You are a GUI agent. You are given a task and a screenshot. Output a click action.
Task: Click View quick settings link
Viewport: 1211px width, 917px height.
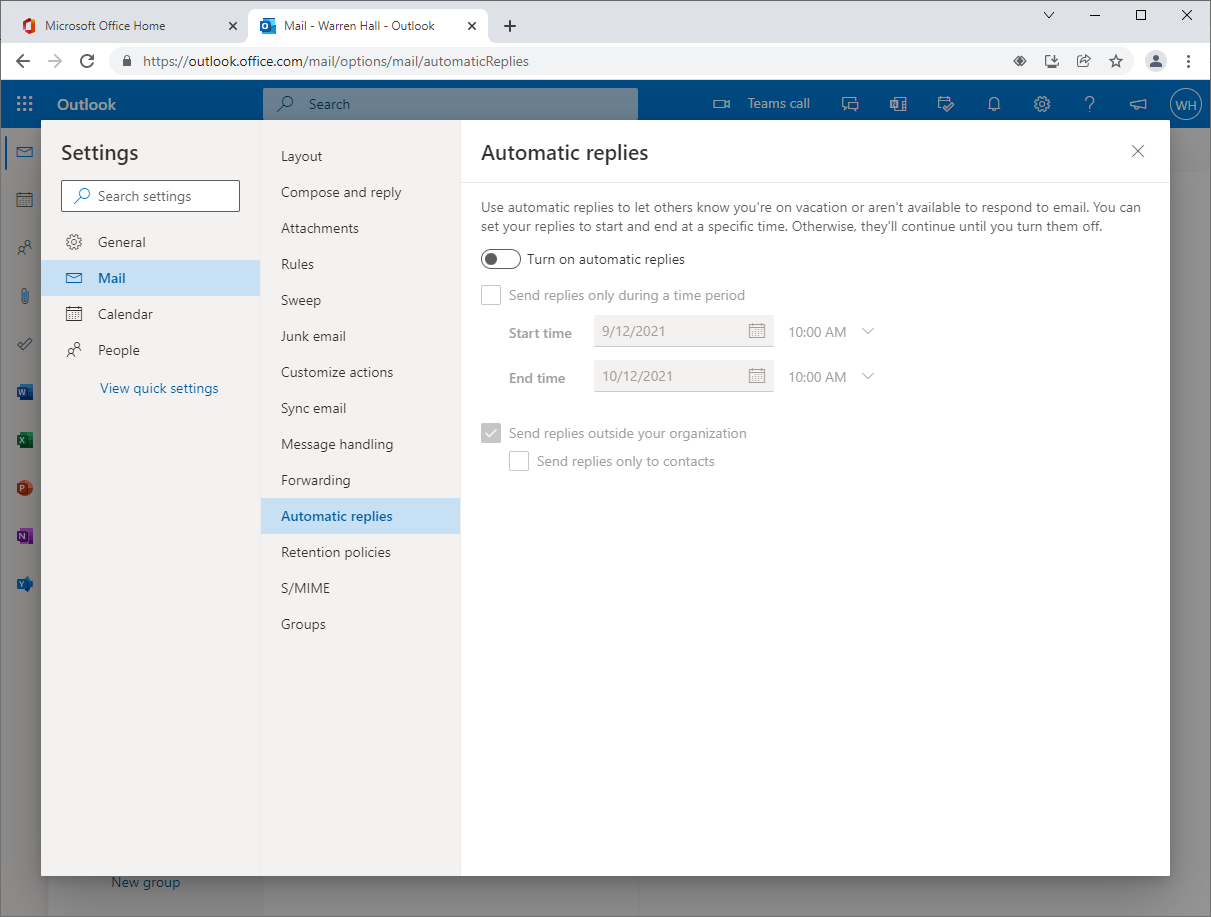pyautogui.click(x=158, y=388)
